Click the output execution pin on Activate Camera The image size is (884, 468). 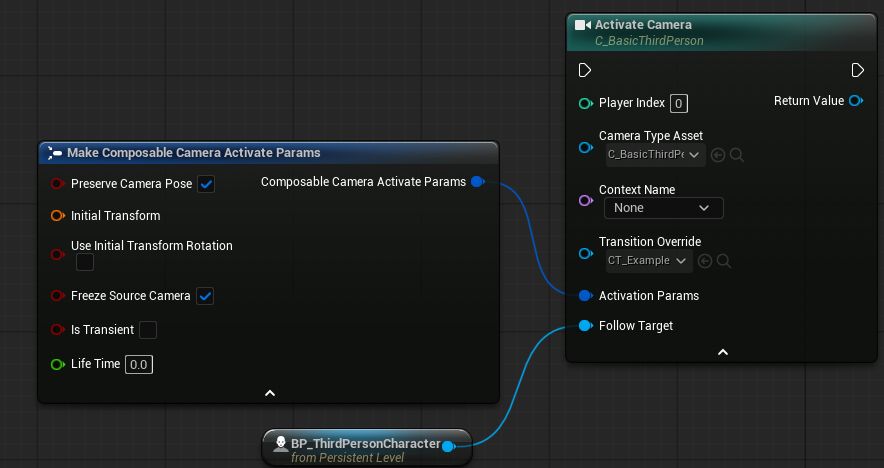point(857,70)
